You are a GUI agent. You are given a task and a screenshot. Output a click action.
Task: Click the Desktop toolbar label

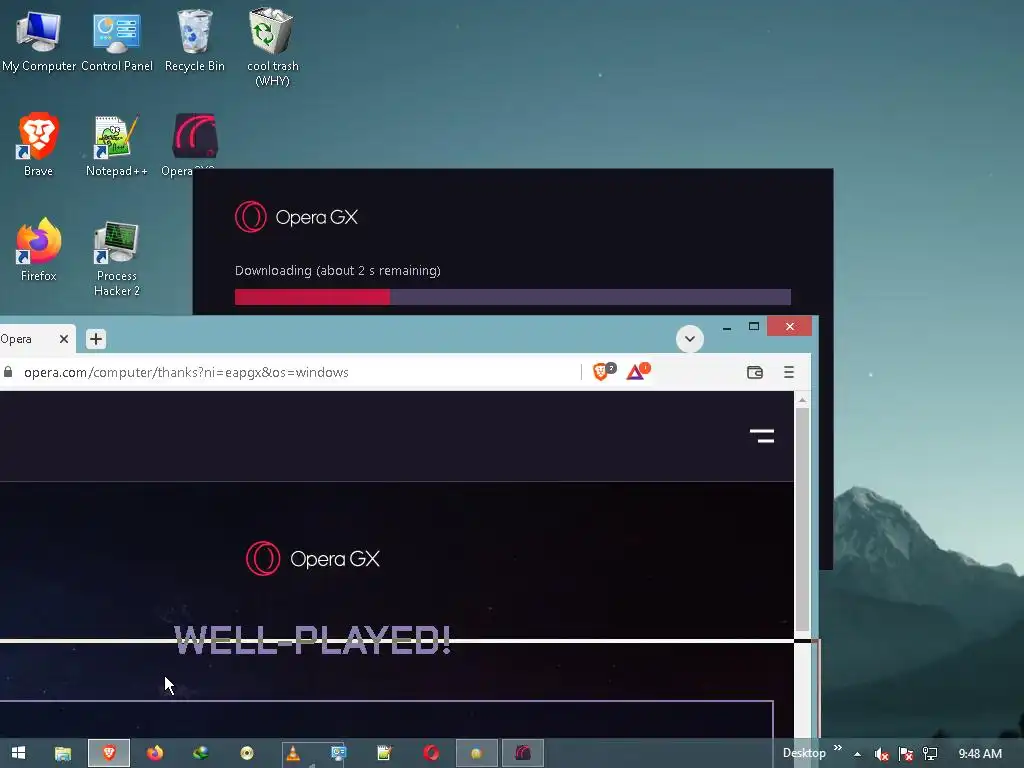click(804, 753)
